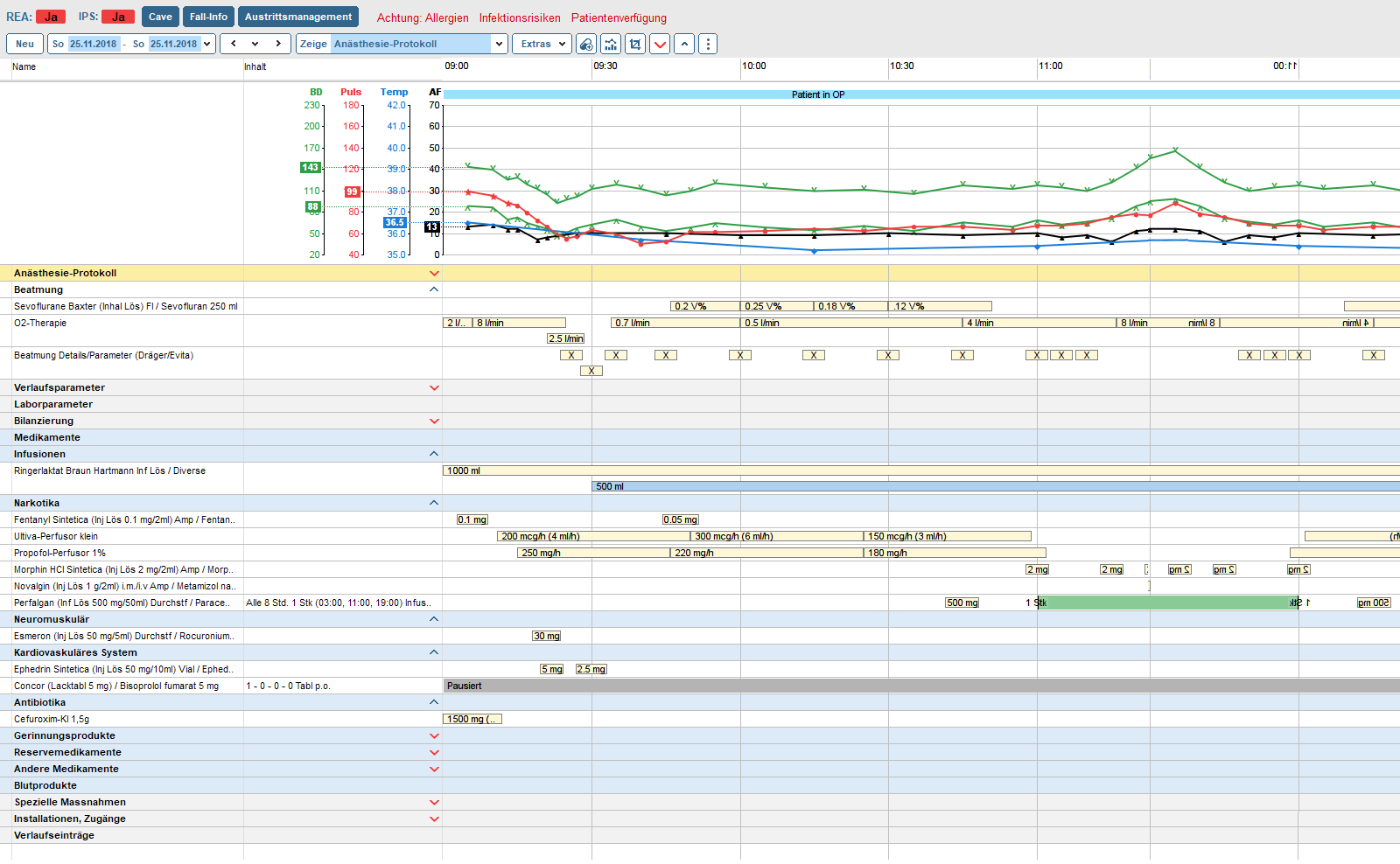Viewport: 1400px width, 864px height.
Task: Toggle the IPS Ja status indicator
Action: click(118, 17)
